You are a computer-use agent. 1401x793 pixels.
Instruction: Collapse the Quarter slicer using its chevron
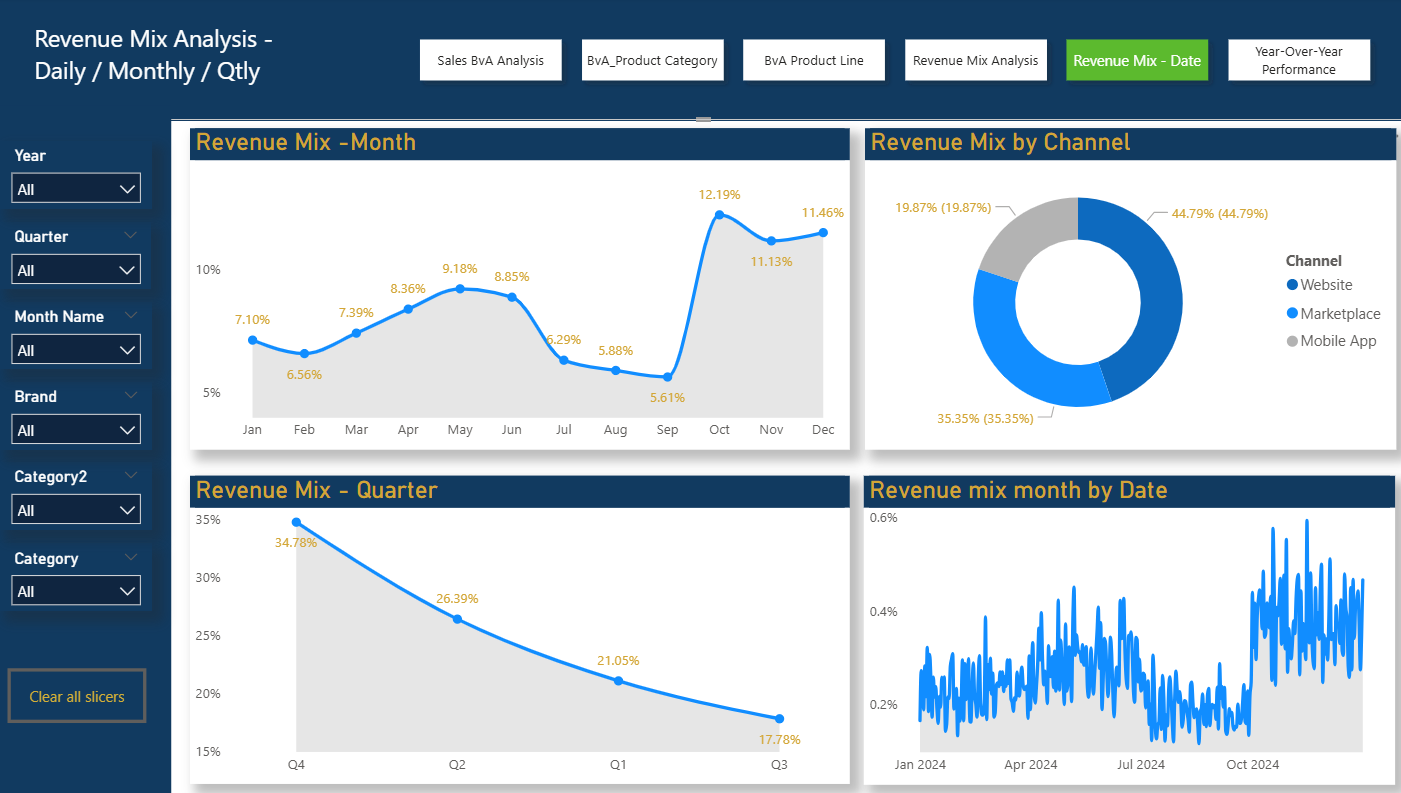click(x=131, y=236)
